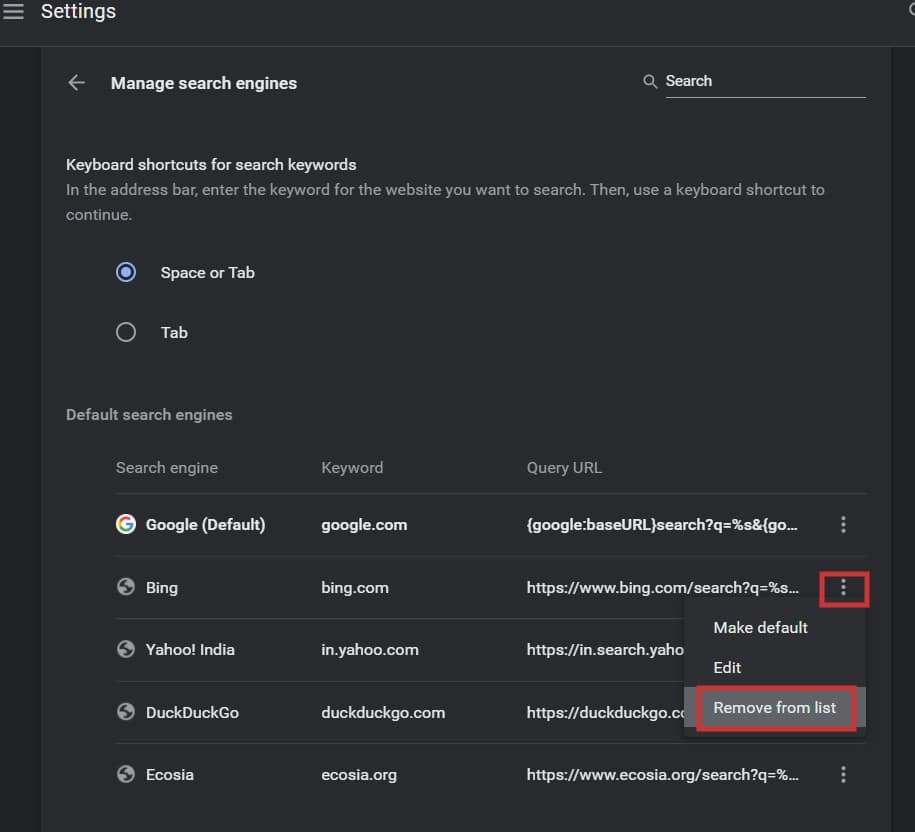Choose Edit from the context menu
This screenshot has width=915, height=832.
click(727, 667)
